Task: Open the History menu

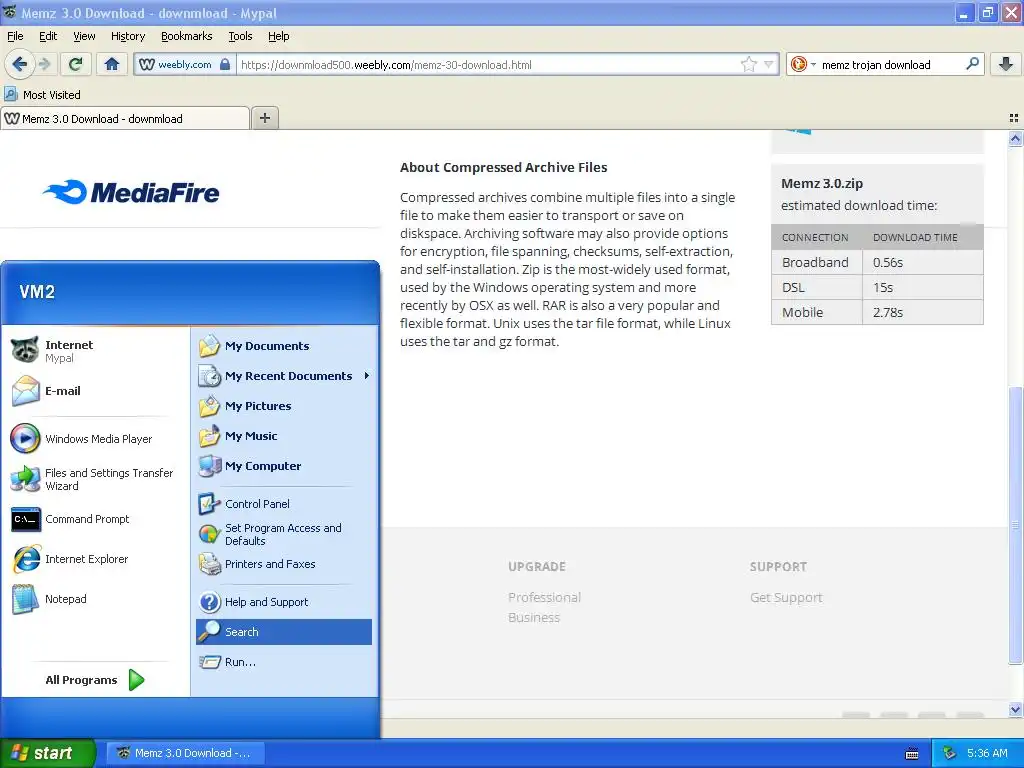Action: 127,36
